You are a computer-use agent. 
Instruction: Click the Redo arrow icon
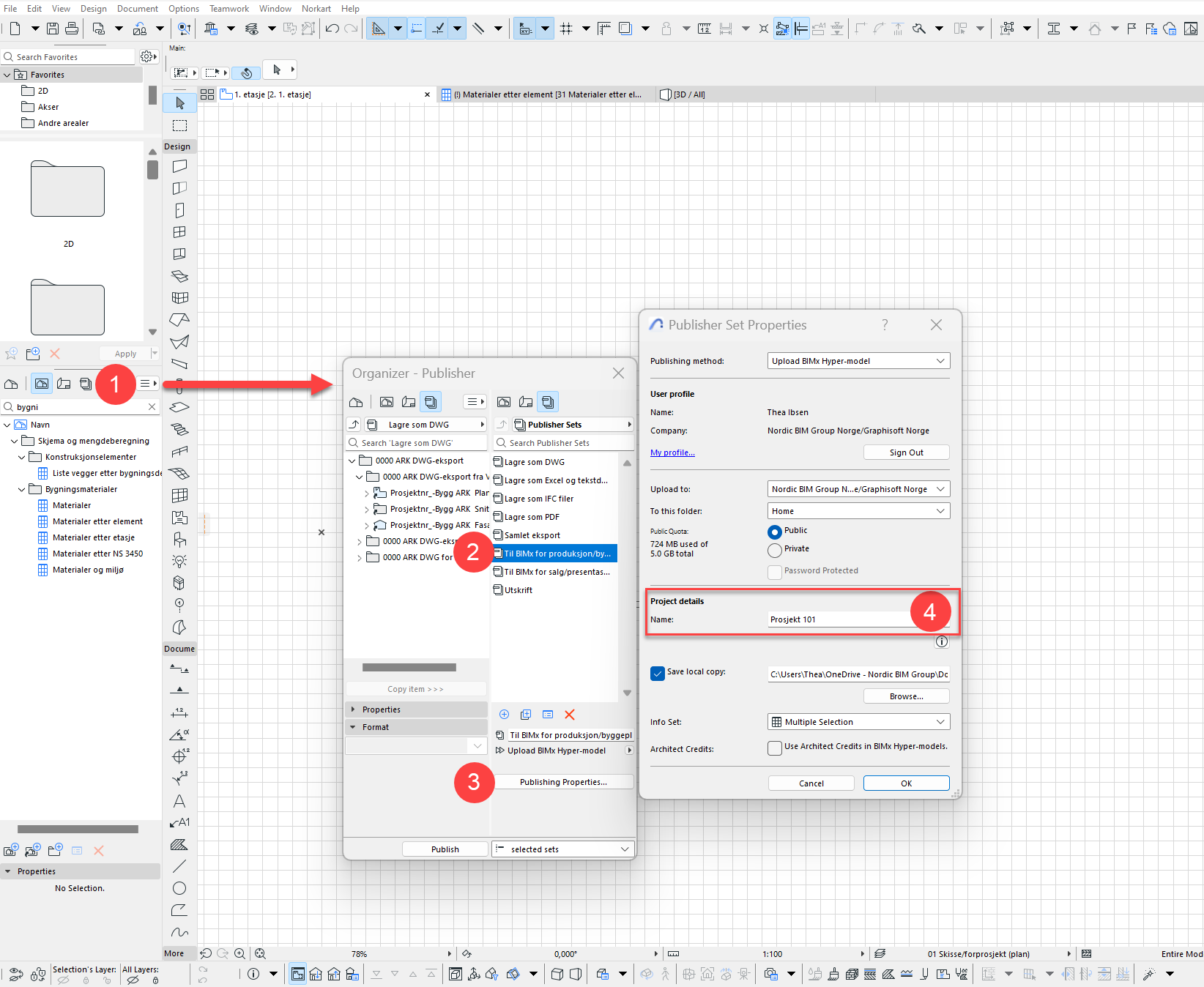click(x=351, y=29)
